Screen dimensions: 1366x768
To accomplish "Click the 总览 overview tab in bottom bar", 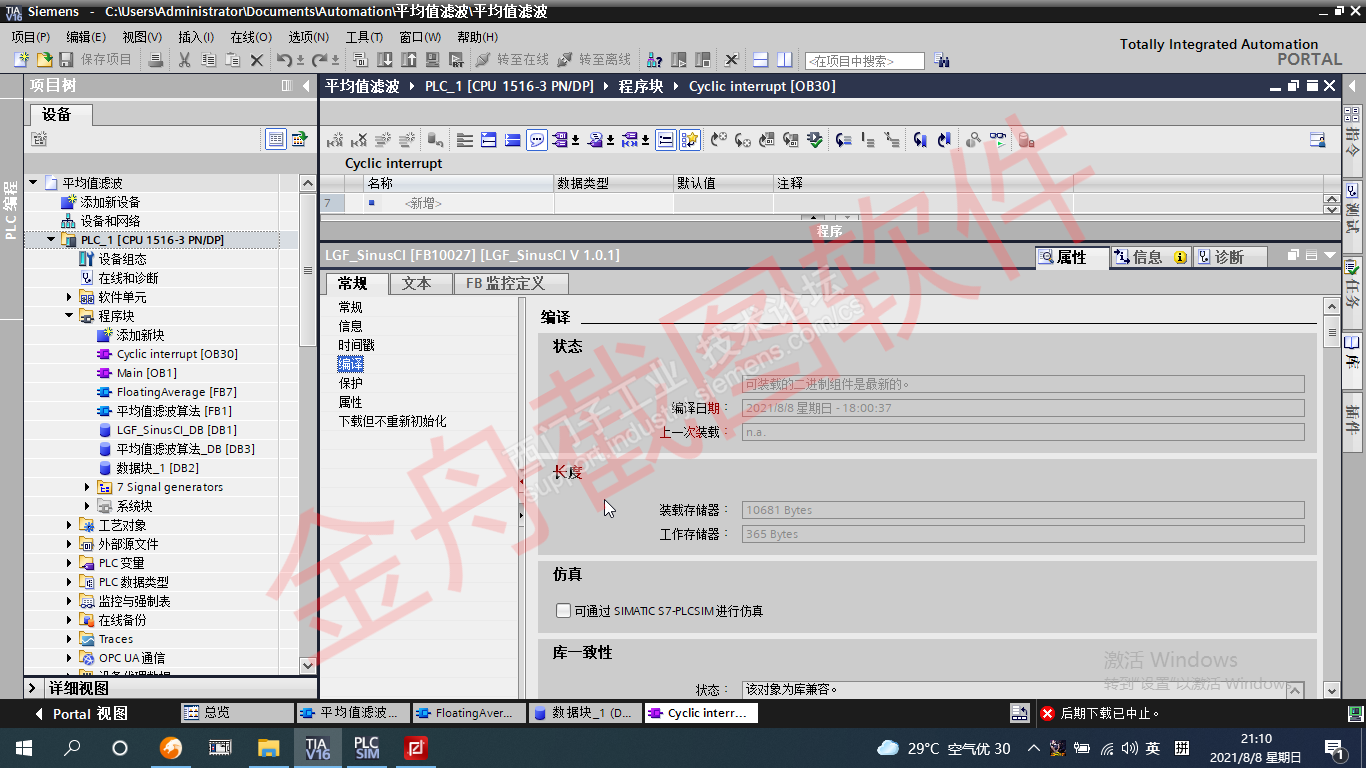I will coord(237,713).
